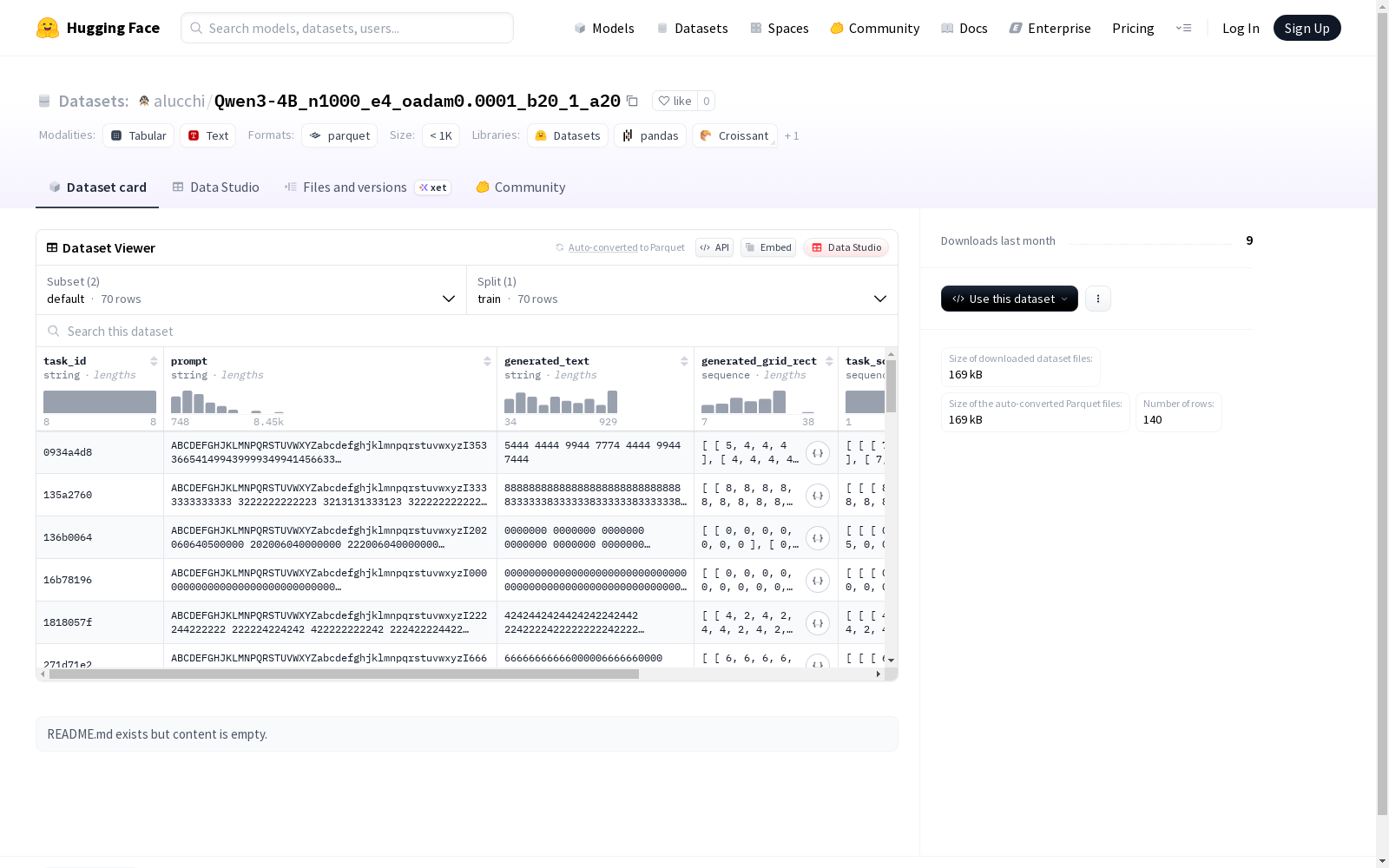Filter by the Tabular modality tag
Viewport: 1389px width, 868px height.
tap(139, 135)
